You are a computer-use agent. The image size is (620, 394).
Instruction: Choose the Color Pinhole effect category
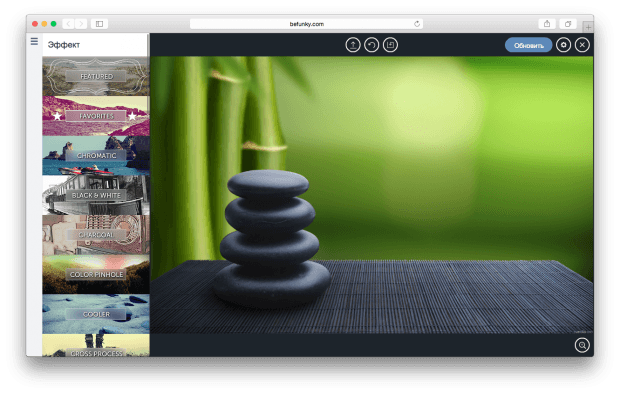[96, 274]
